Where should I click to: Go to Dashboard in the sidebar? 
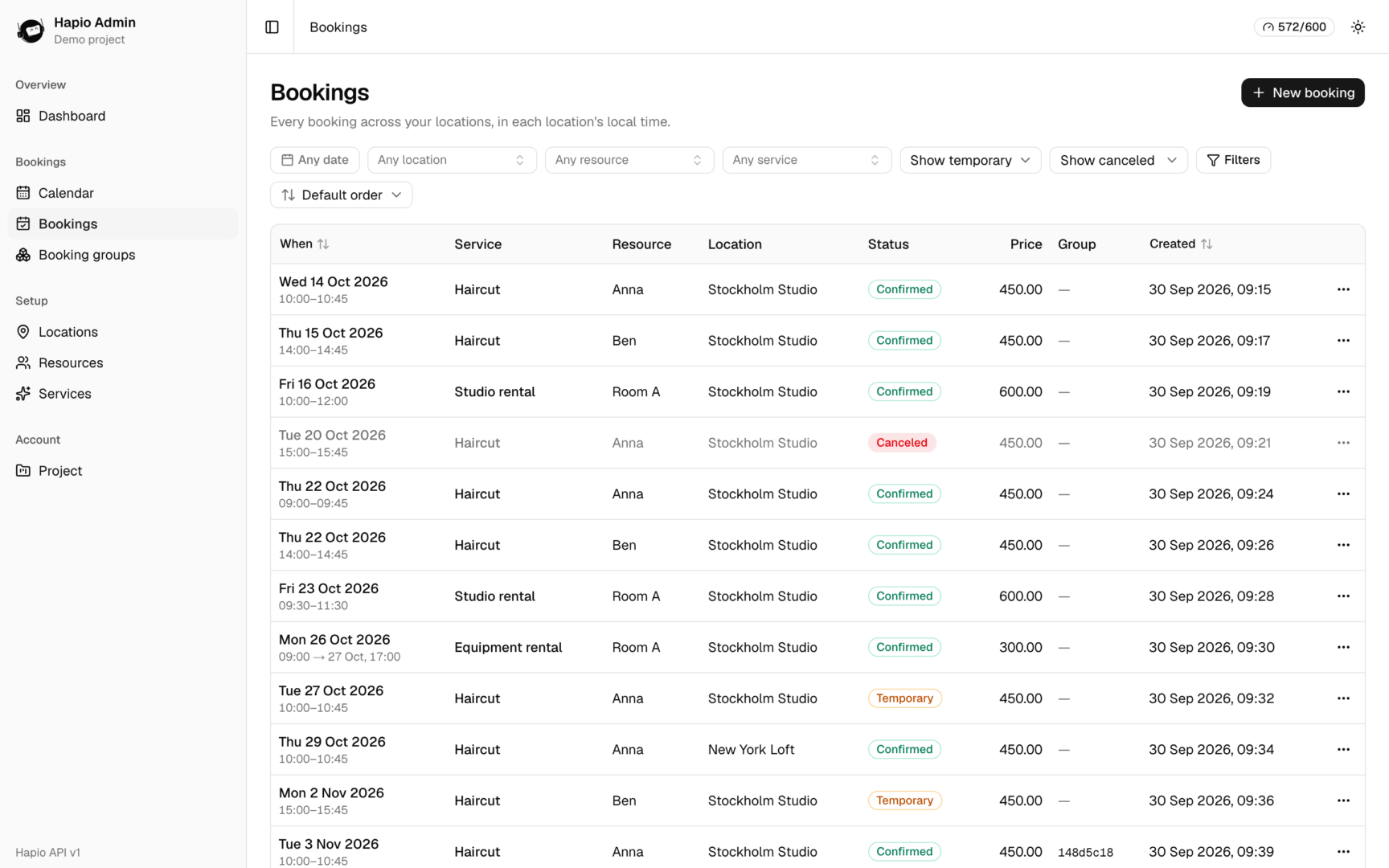coord(123,116)
